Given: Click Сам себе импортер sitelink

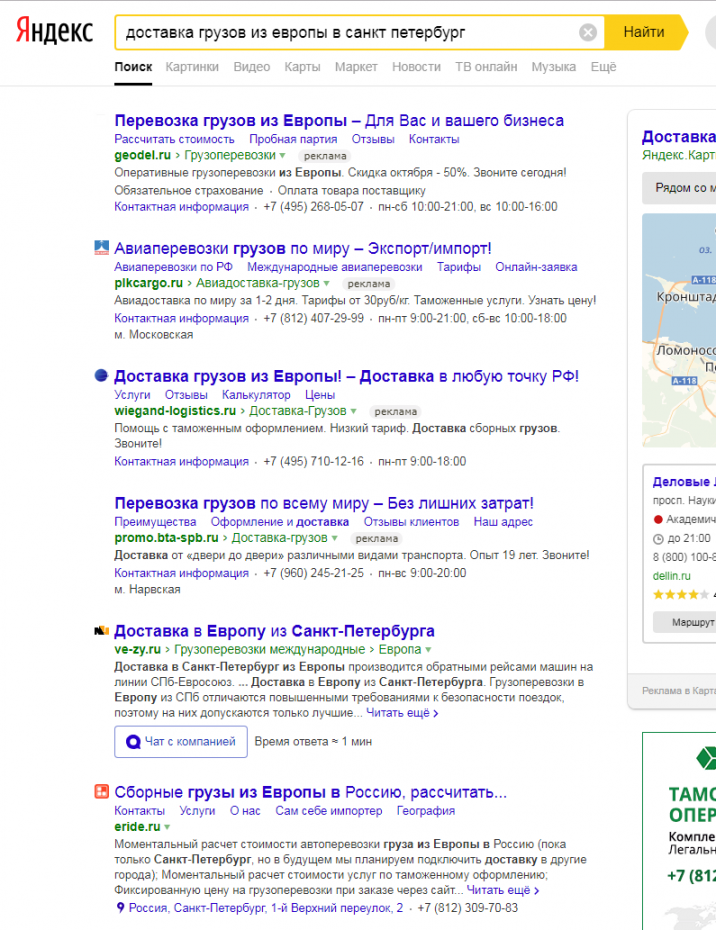Looking at the screenshot, I should 329,811.
